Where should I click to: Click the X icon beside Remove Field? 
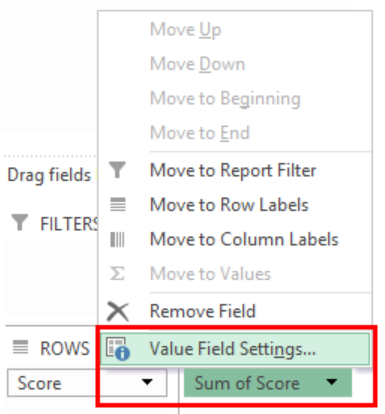click(x=118, y=312)
